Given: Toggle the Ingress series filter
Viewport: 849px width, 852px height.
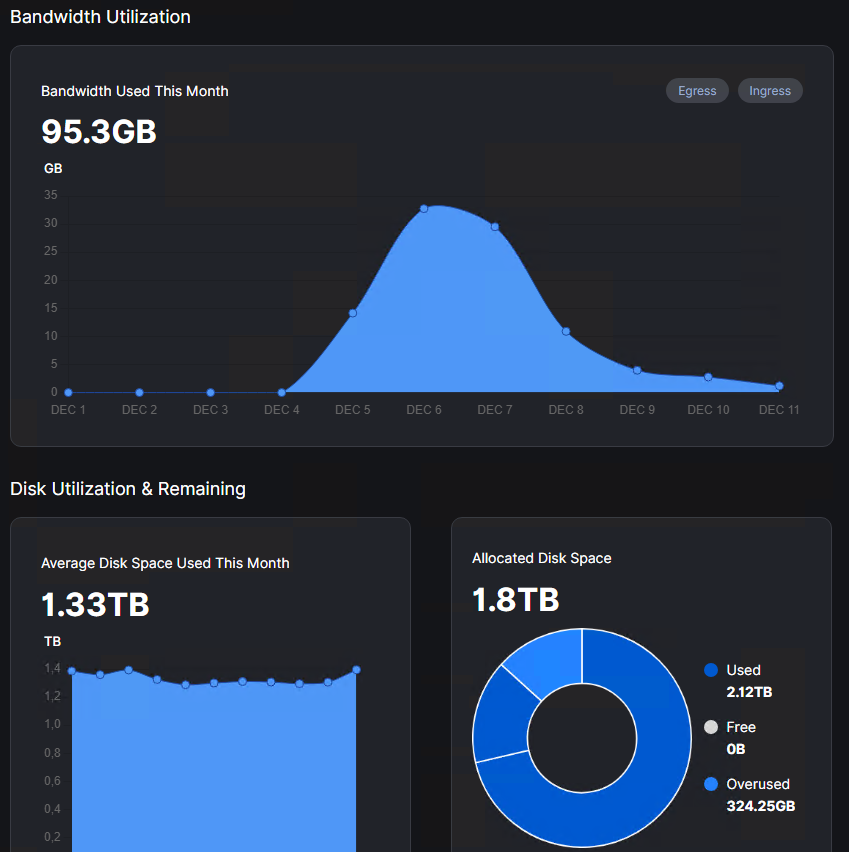Looking at the screenshot, I should pyautogui.click(x=770, y=91).
